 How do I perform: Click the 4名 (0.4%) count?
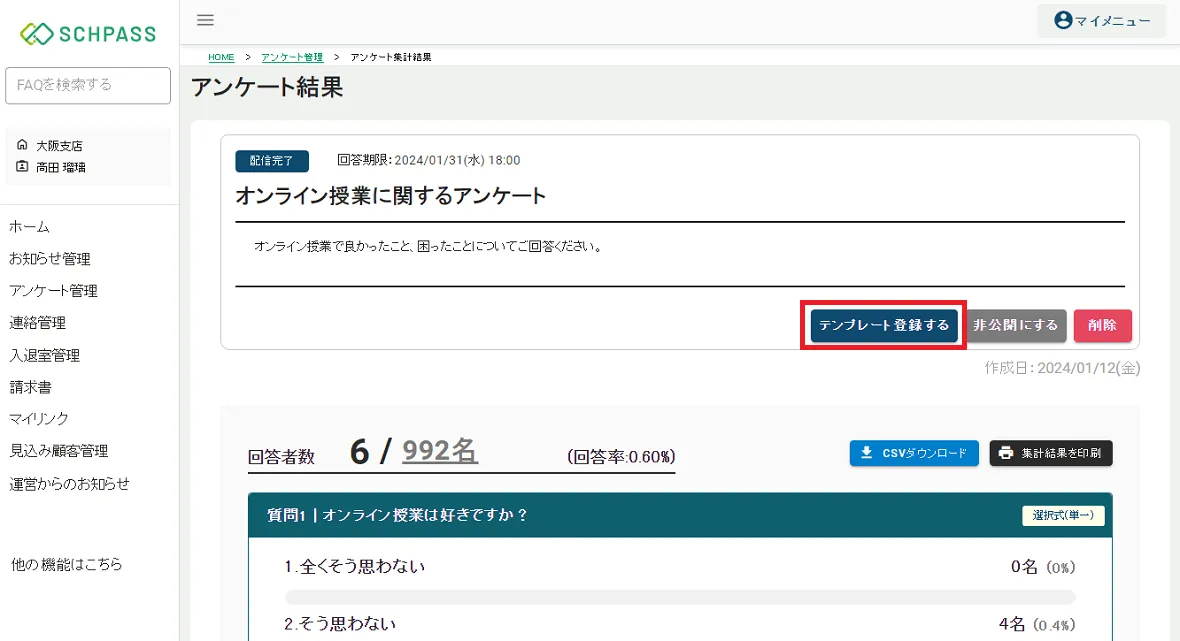pos(1037,624)
